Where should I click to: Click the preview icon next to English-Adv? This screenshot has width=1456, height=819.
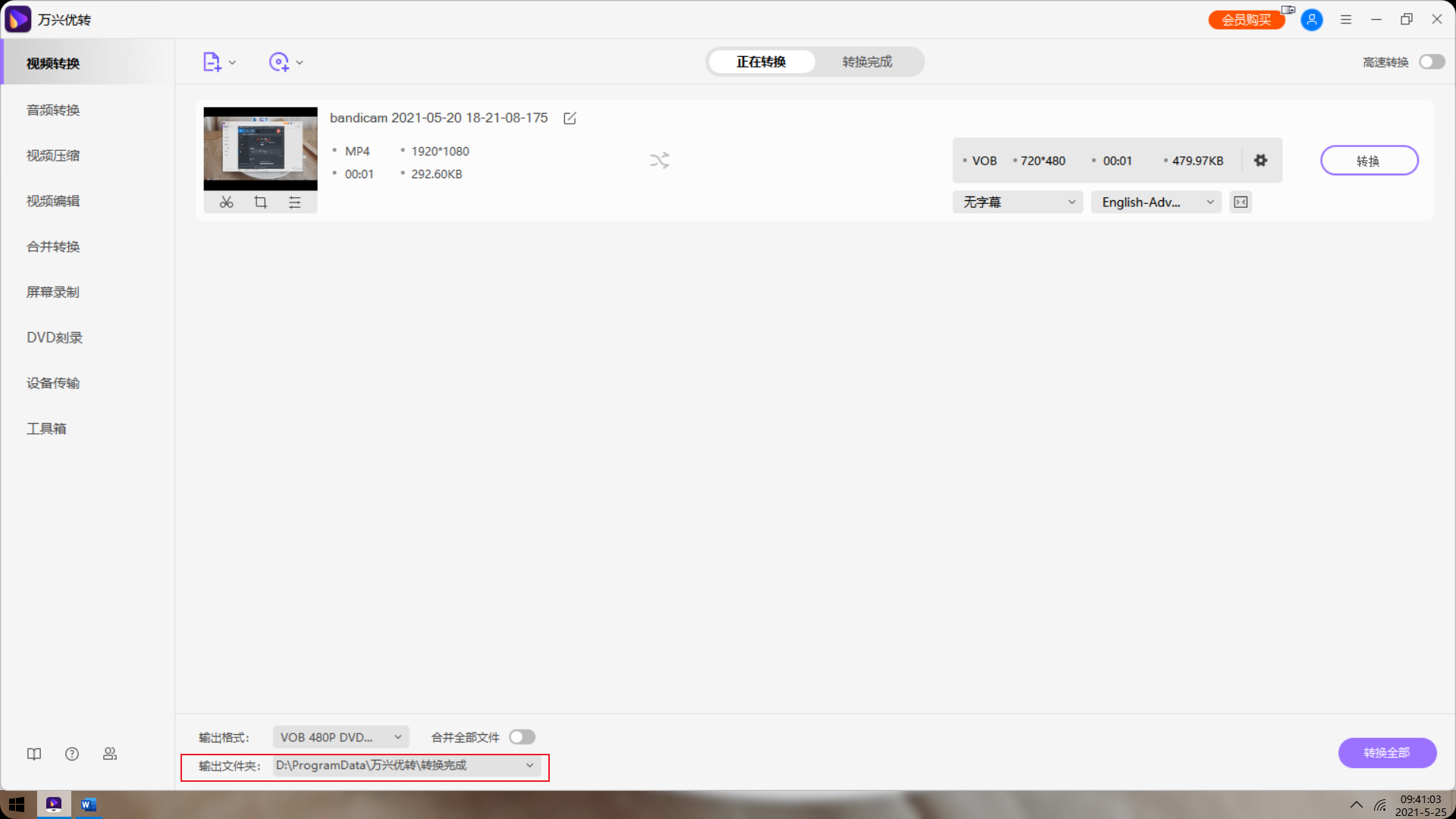(1241, 202)
